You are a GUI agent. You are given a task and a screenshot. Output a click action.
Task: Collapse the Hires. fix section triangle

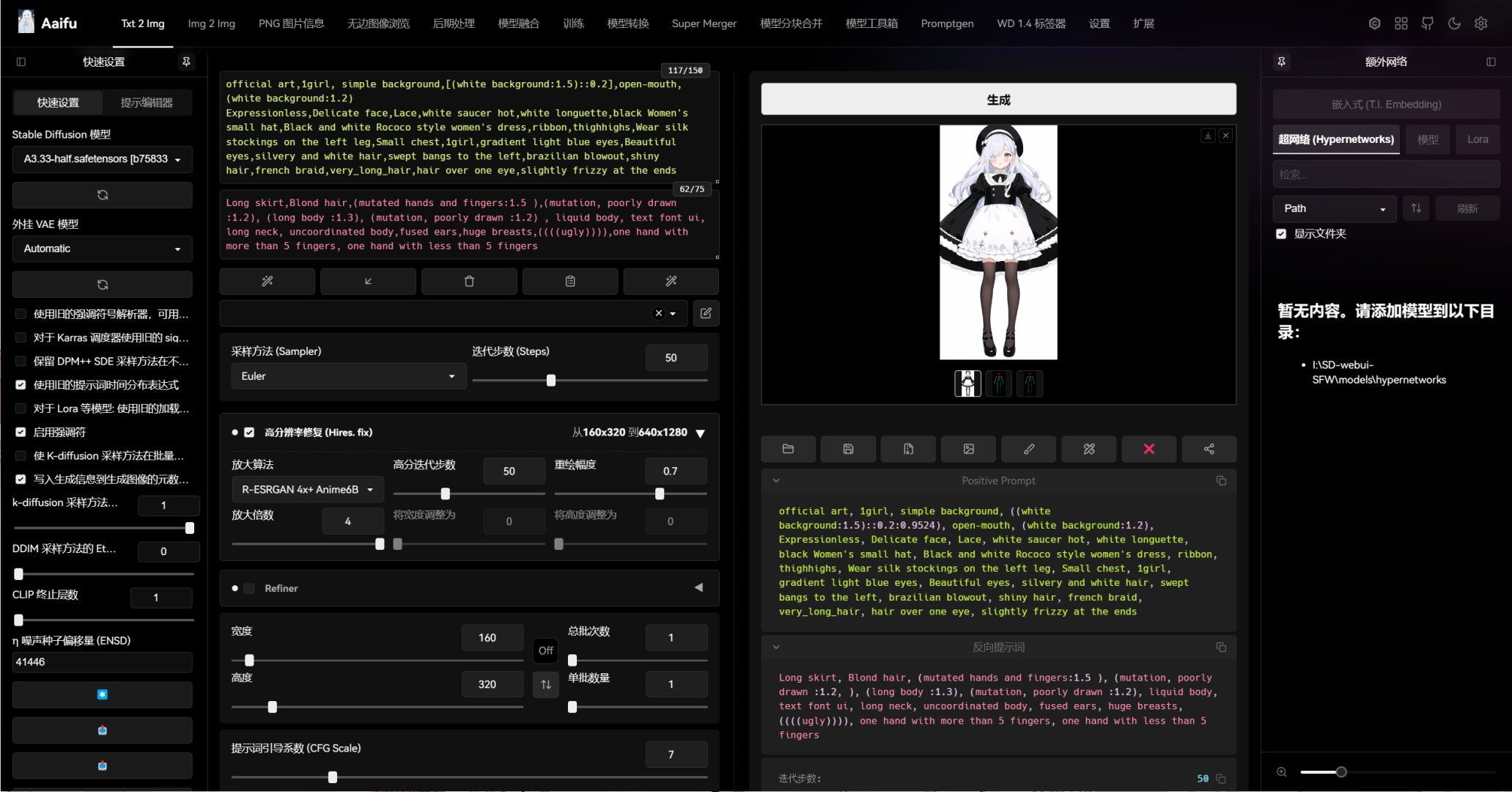[700, 433]
